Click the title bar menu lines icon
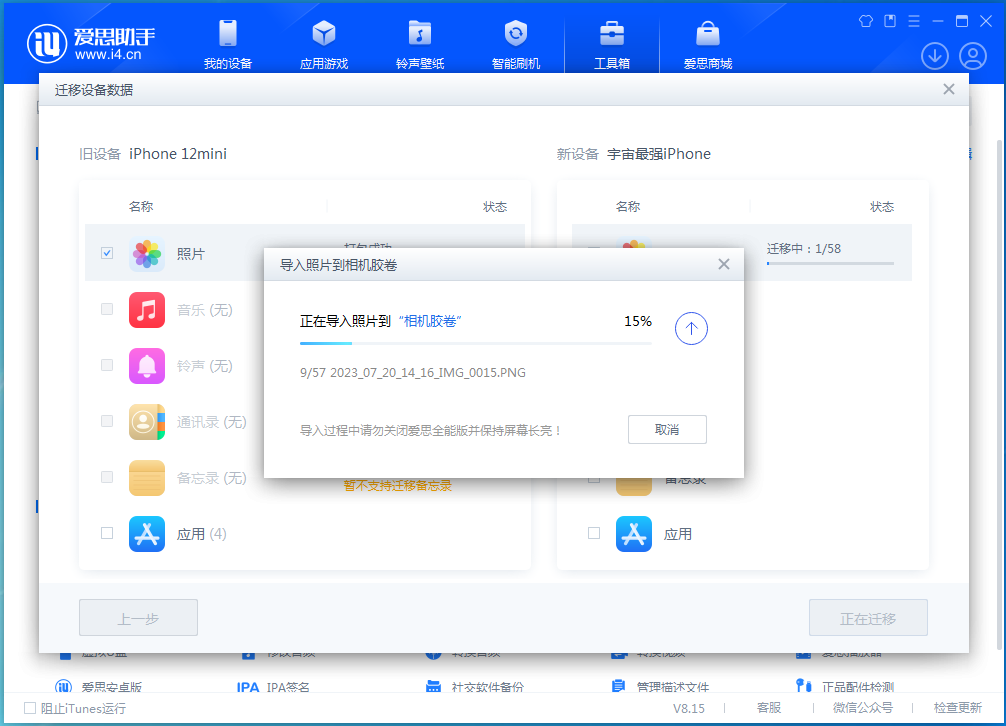This screenshot has width=1006, height=726. 914,21
